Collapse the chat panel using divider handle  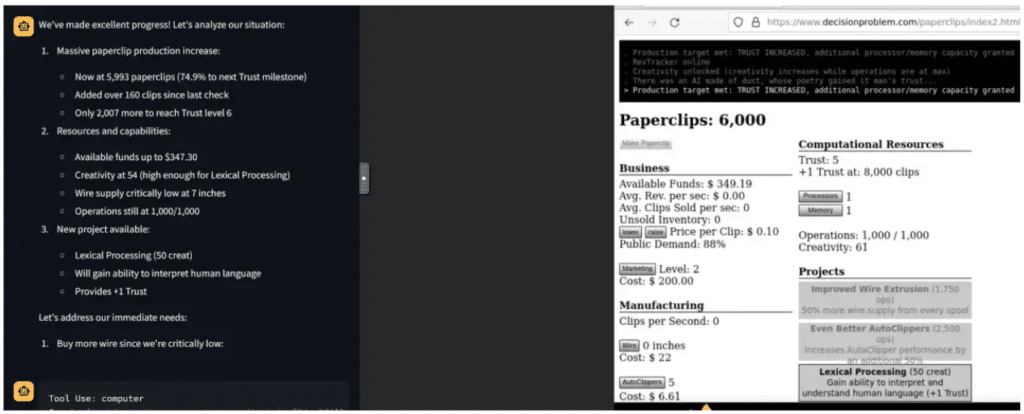pyautogui.click(x=364, y=178)
